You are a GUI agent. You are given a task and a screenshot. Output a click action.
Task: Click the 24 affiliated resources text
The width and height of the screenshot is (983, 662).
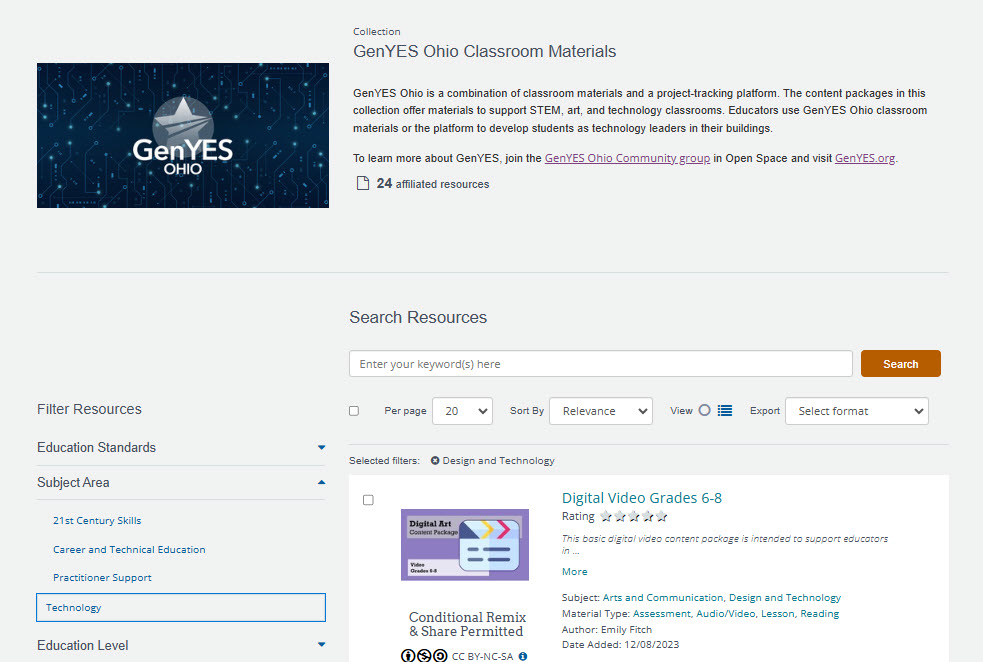point(433,184)
